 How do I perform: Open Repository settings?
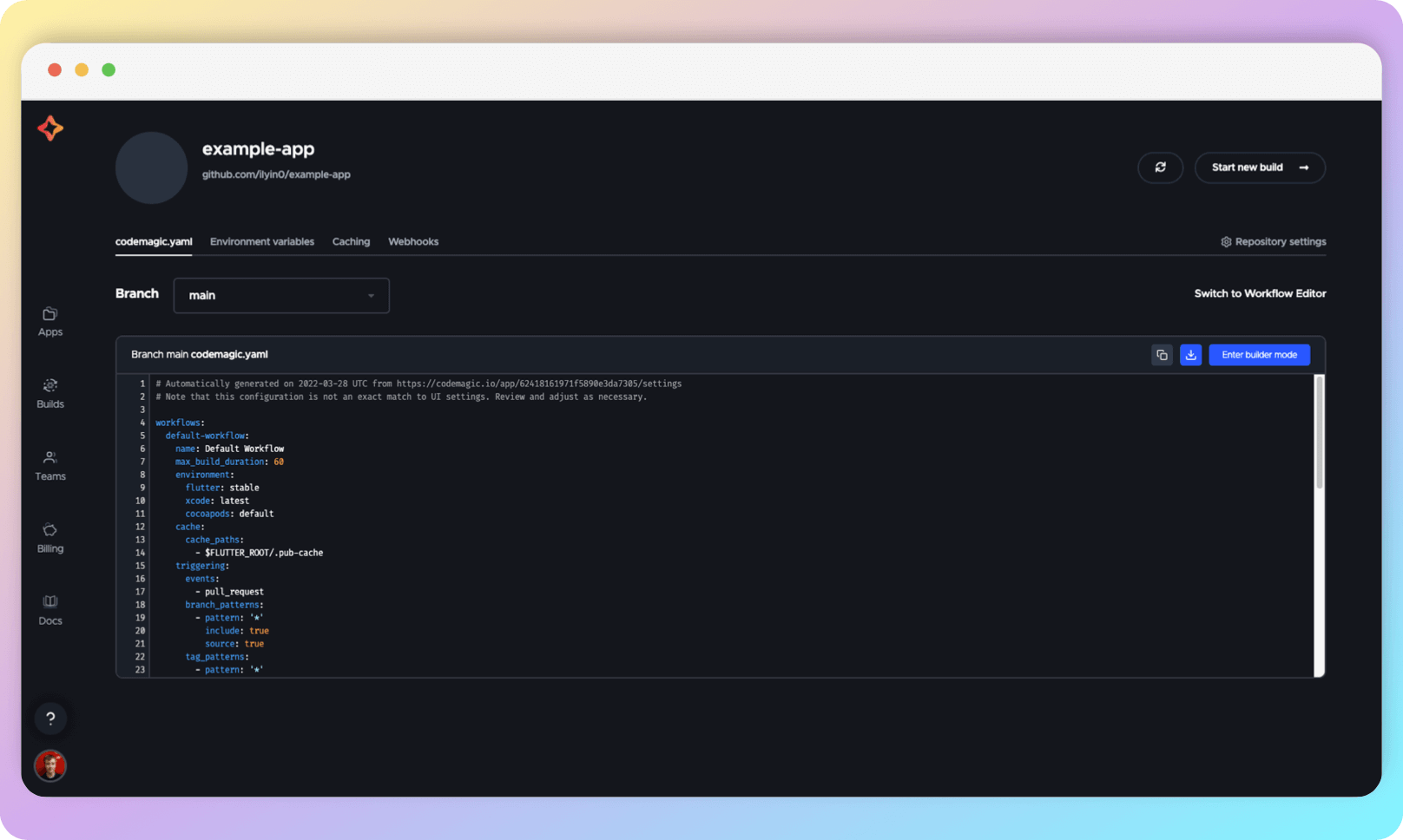(1273, 241)
